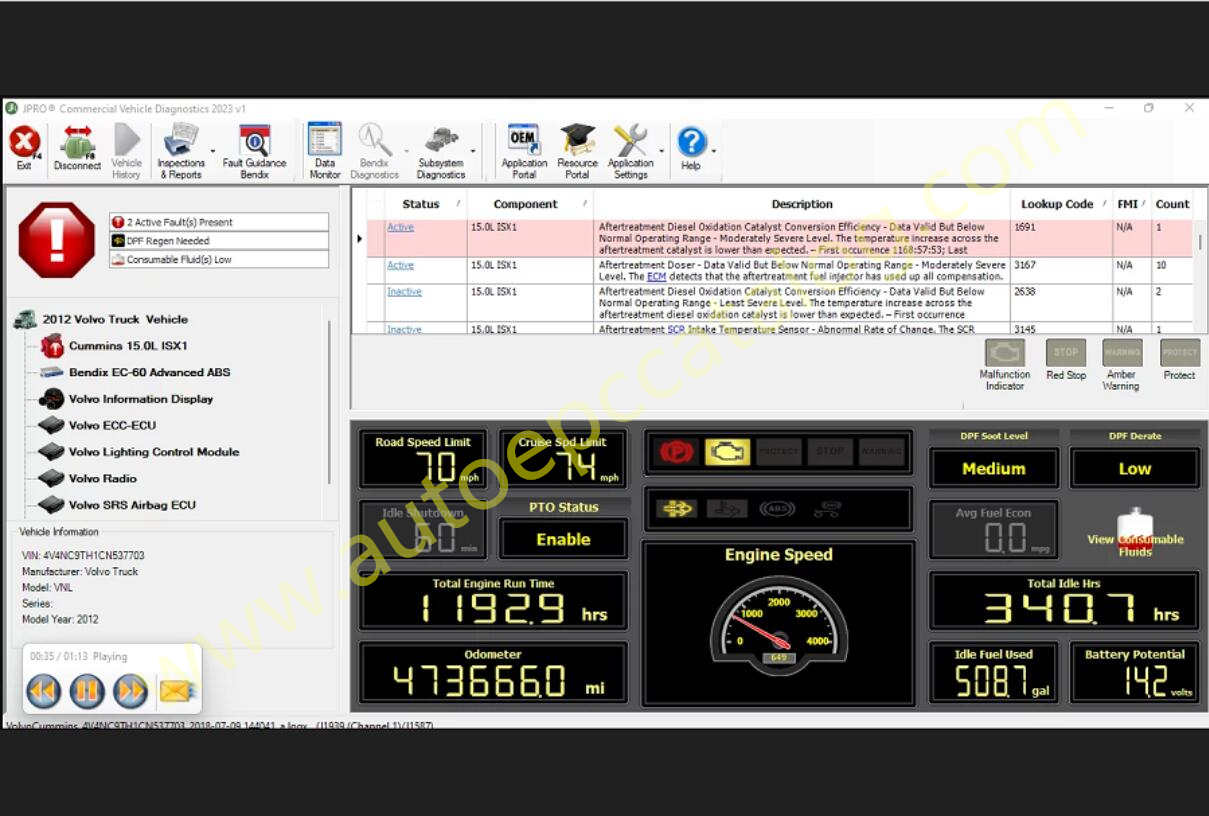Viewport: 1209px width, 816px height.
Task: Select the Volvo SRS Airbag ECU
Action: [132, 505]
